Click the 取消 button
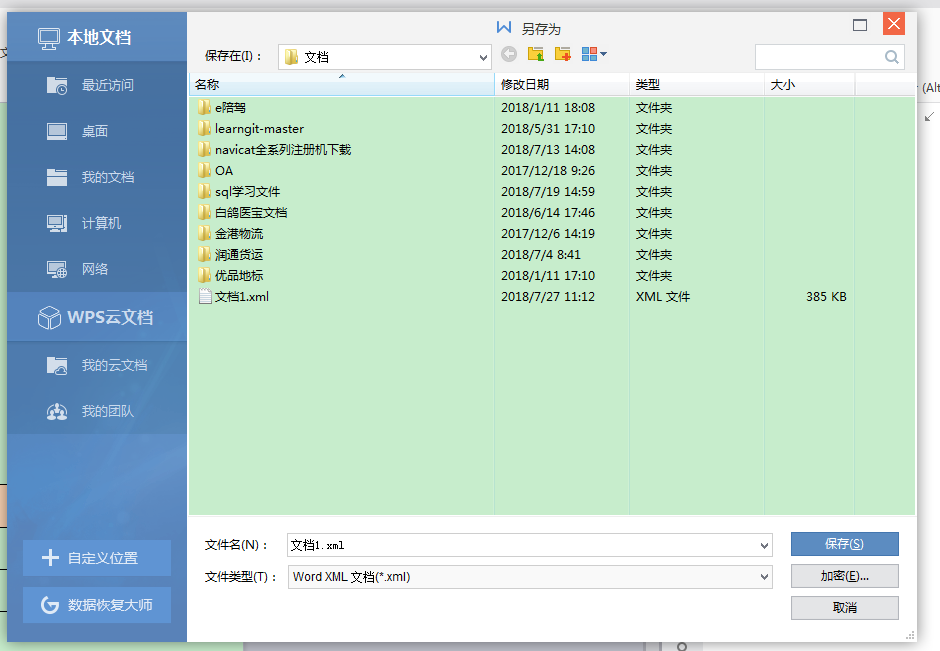Screen dimensions: 940x651 (x=845, y=608)
